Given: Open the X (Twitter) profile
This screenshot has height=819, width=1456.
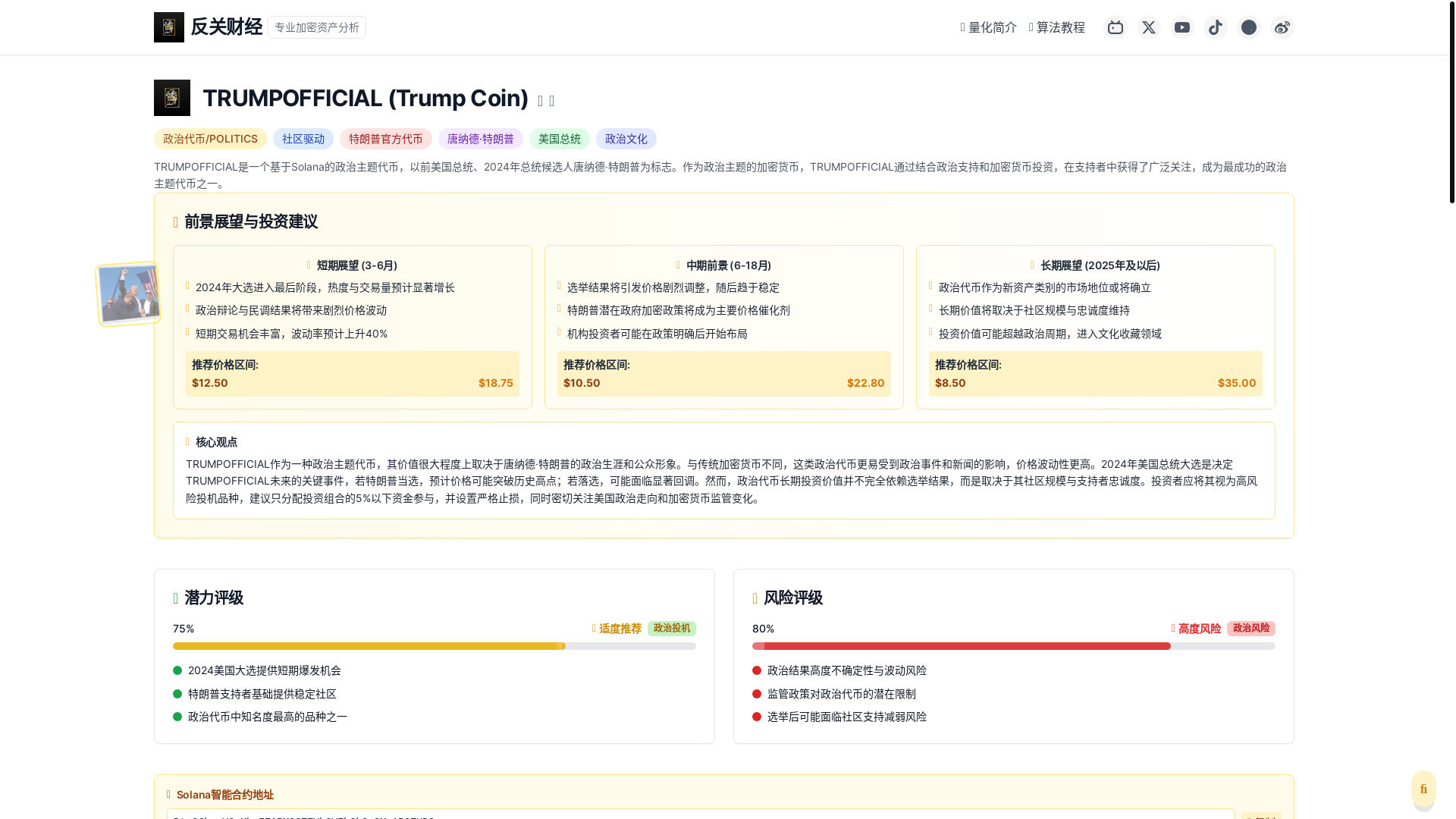Looking at the screenshot, I should click(x=1149, y=27).
